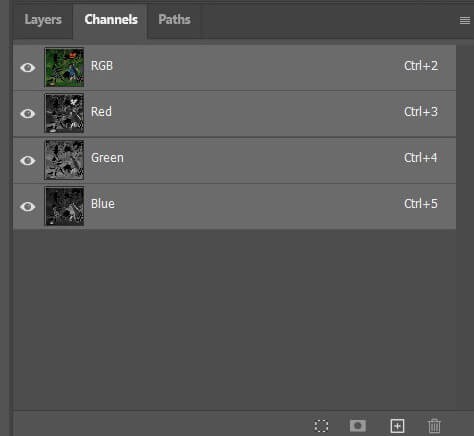
Task: Hide the Red channel eye
Action: (x=28, y=114)
